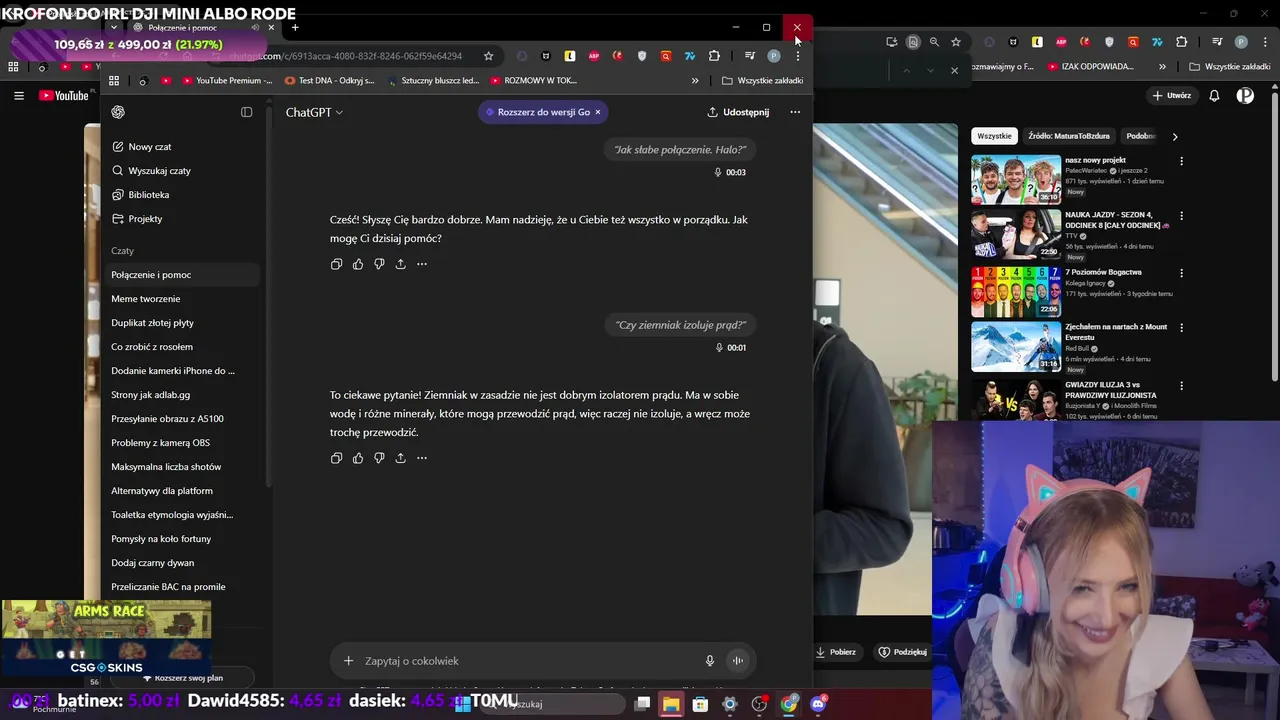Click the plus attach button in prompt box
Screen dimensions: 1280x720
point(348,661)
